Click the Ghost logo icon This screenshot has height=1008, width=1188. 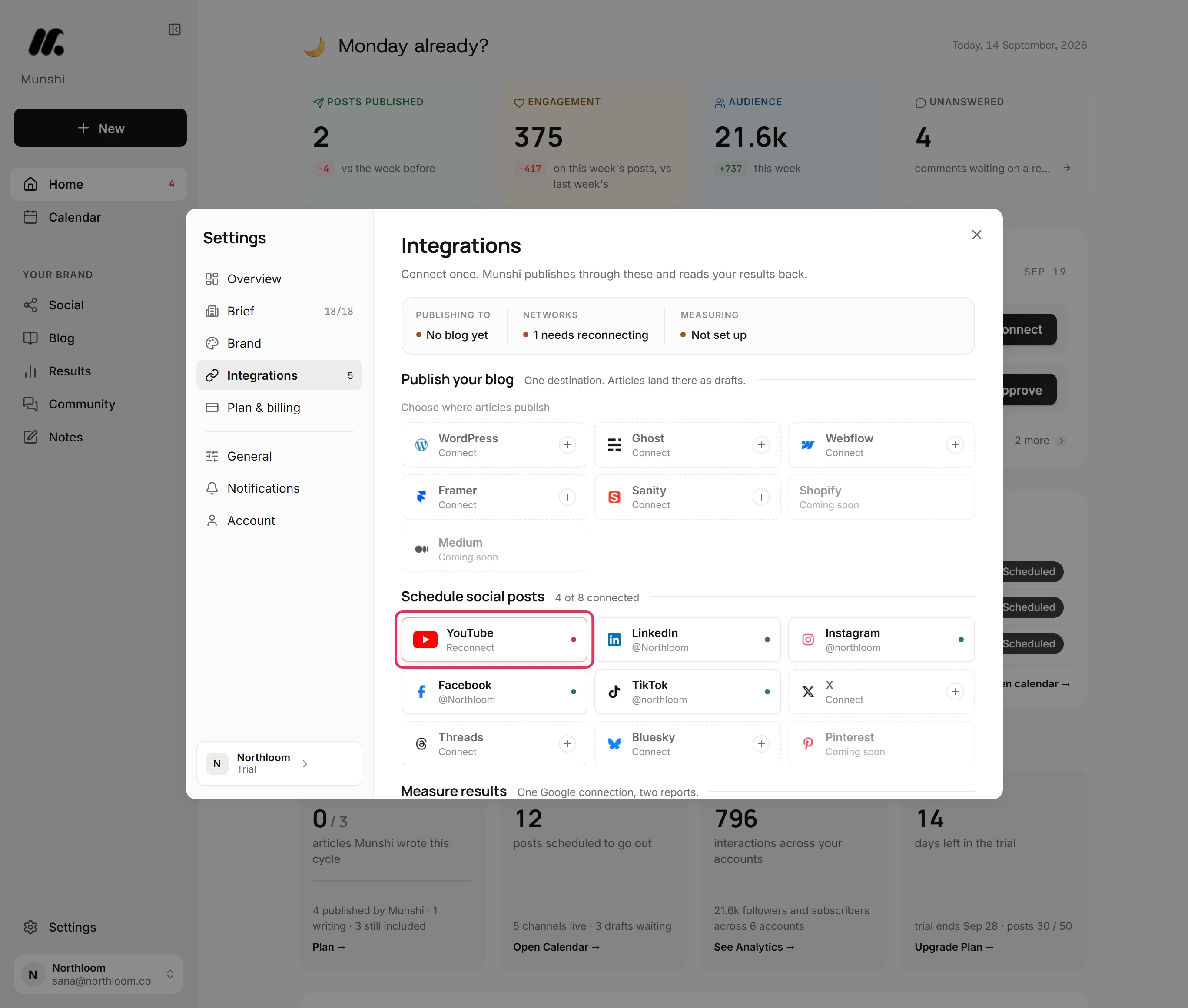[x=614, y=444]
